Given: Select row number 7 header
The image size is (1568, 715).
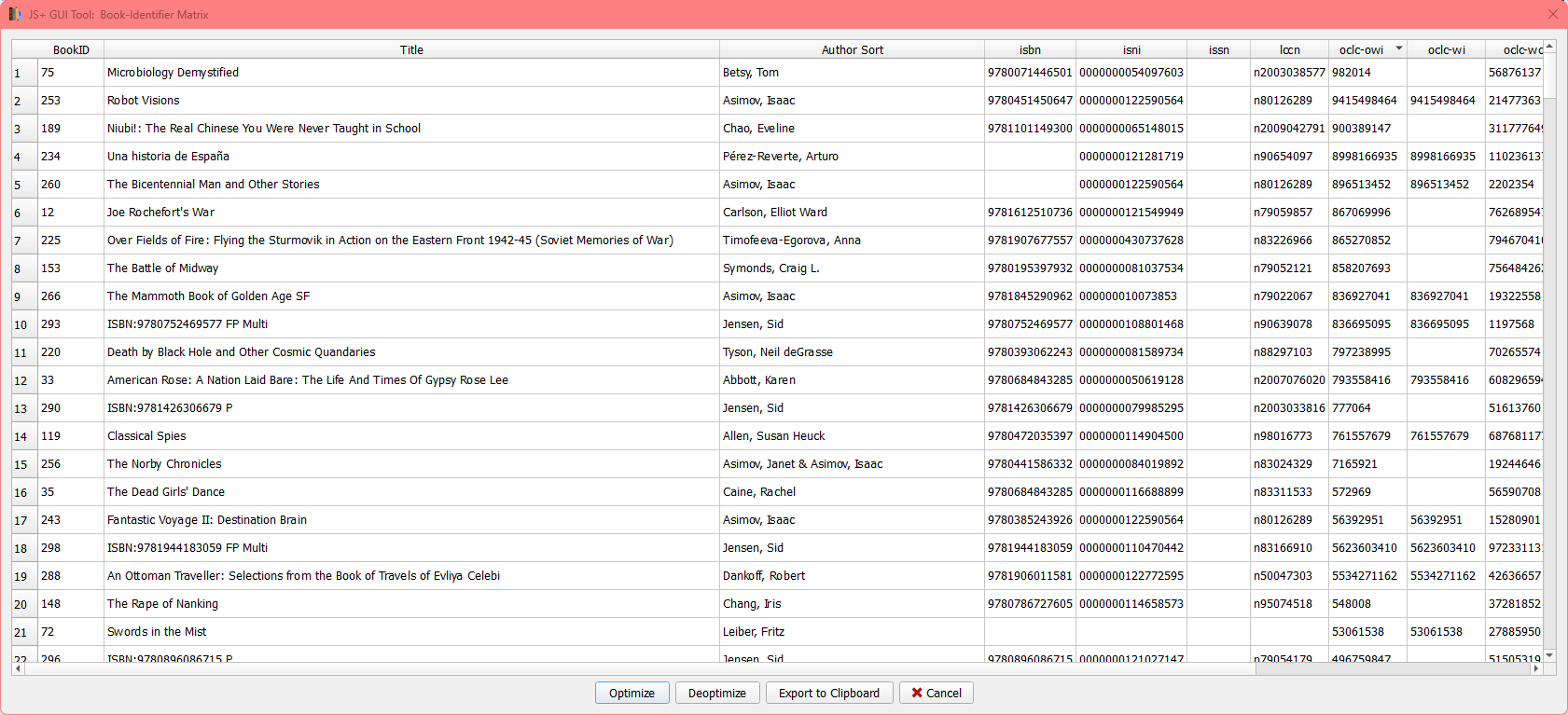Looking at the screenshot, I should click(24, 241).
